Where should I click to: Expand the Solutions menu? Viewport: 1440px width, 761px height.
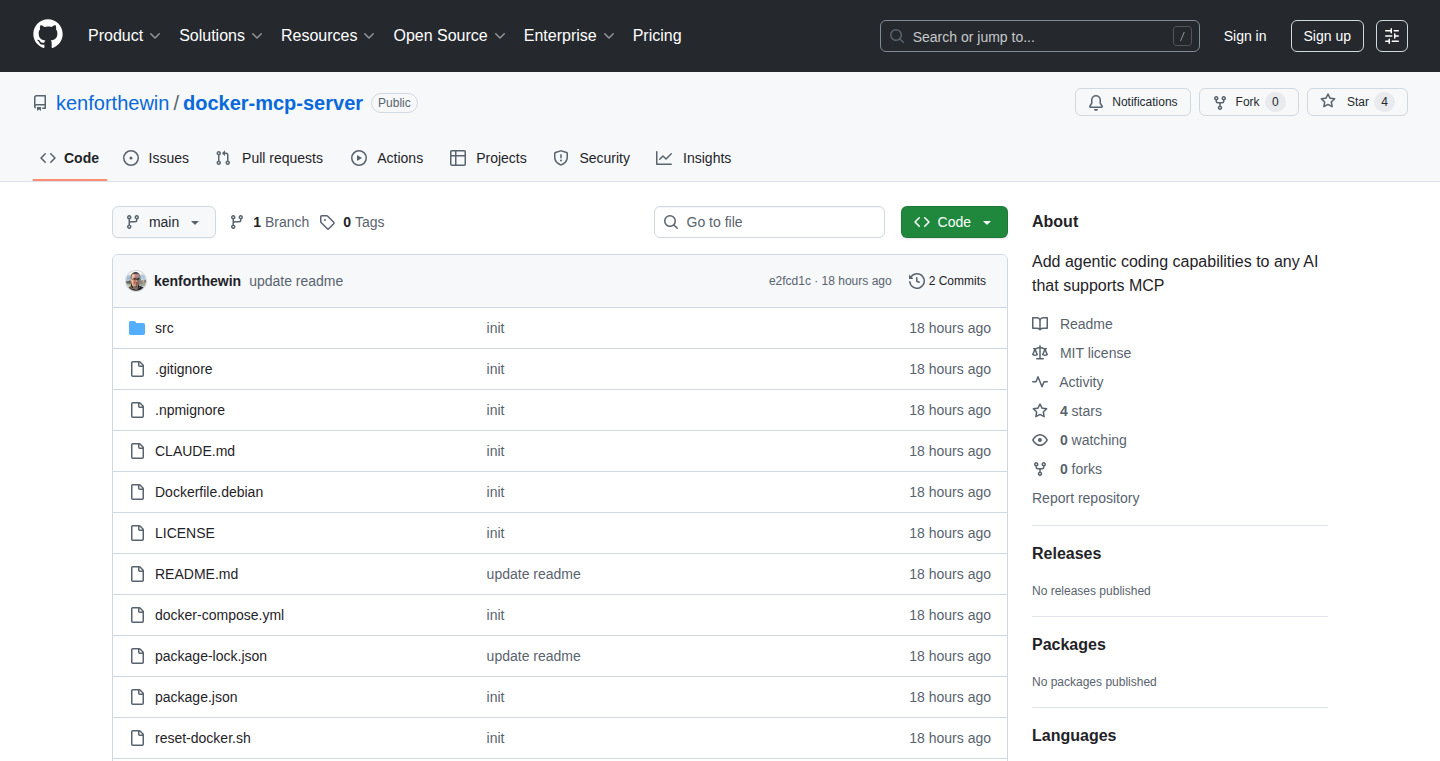click(221, 35)
